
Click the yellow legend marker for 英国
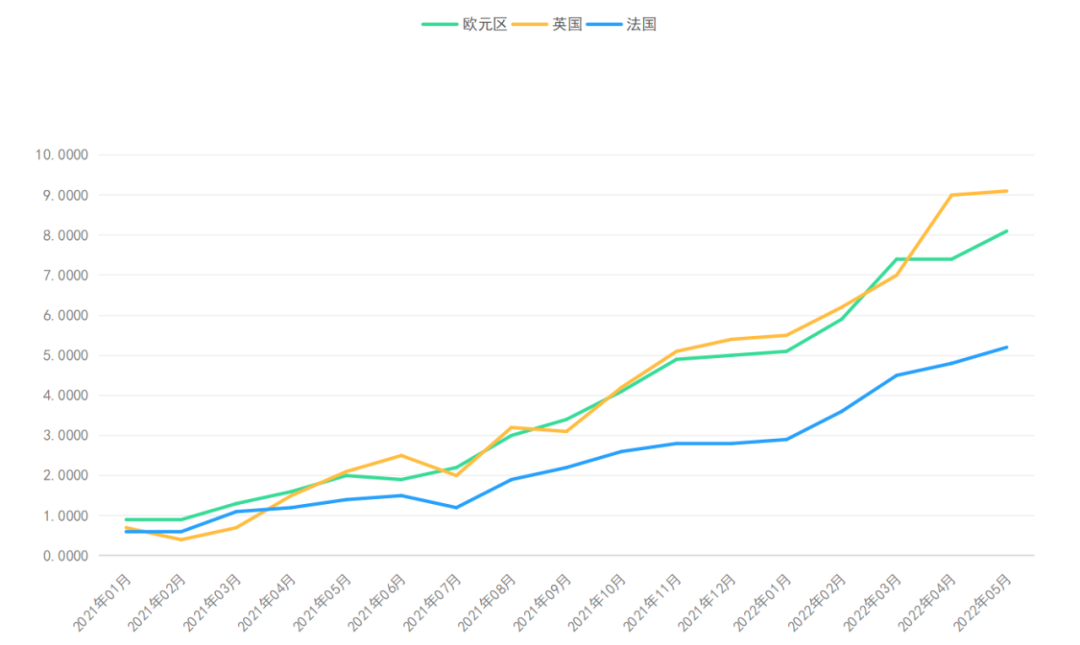pos(530,24)
